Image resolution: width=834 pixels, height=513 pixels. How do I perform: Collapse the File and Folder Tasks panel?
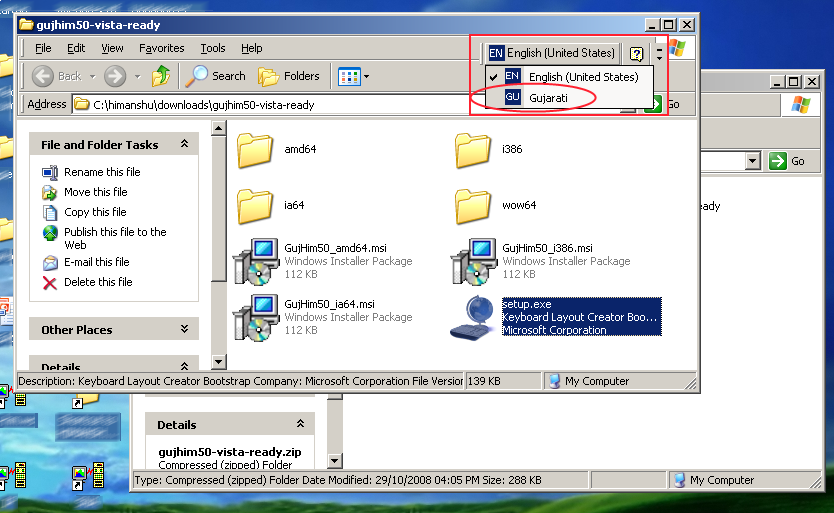[x=185, y=144]
